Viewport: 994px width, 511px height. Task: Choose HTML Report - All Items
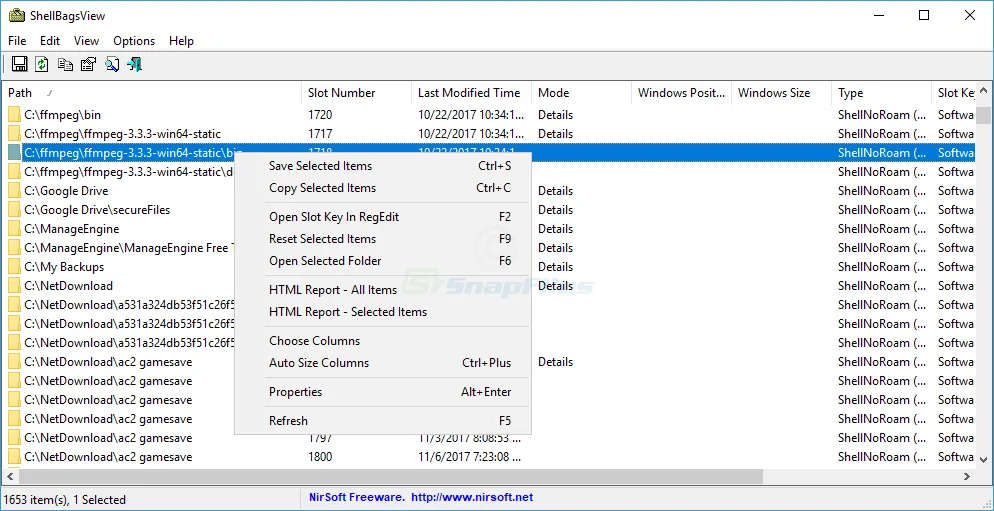pyautogui.click(x=383, y=290)
